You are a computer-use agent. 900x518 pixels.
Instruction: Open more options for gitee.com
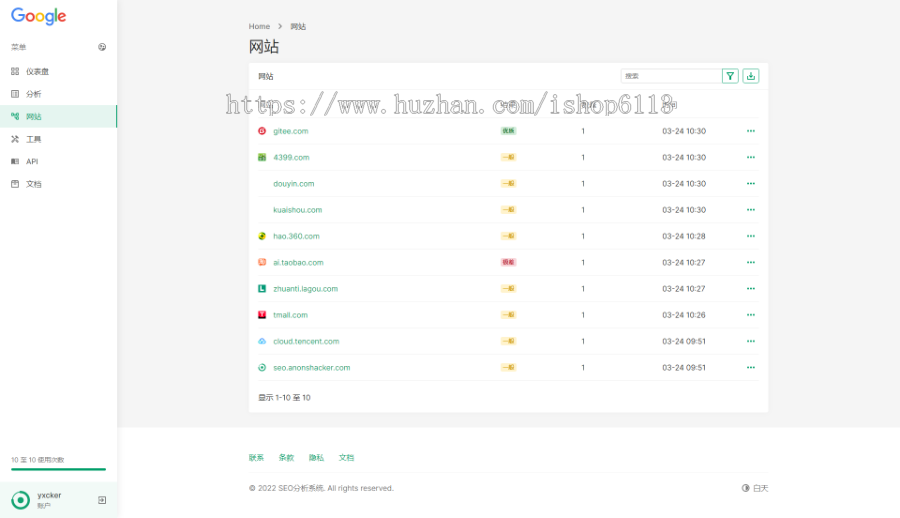tap(751, 131)
